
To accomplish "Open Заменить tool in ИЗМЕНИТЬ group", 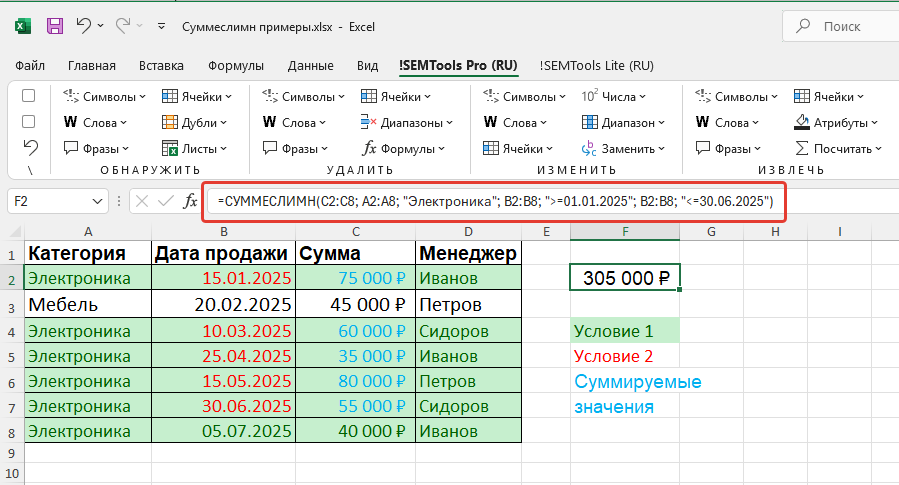I will [624, 149].
